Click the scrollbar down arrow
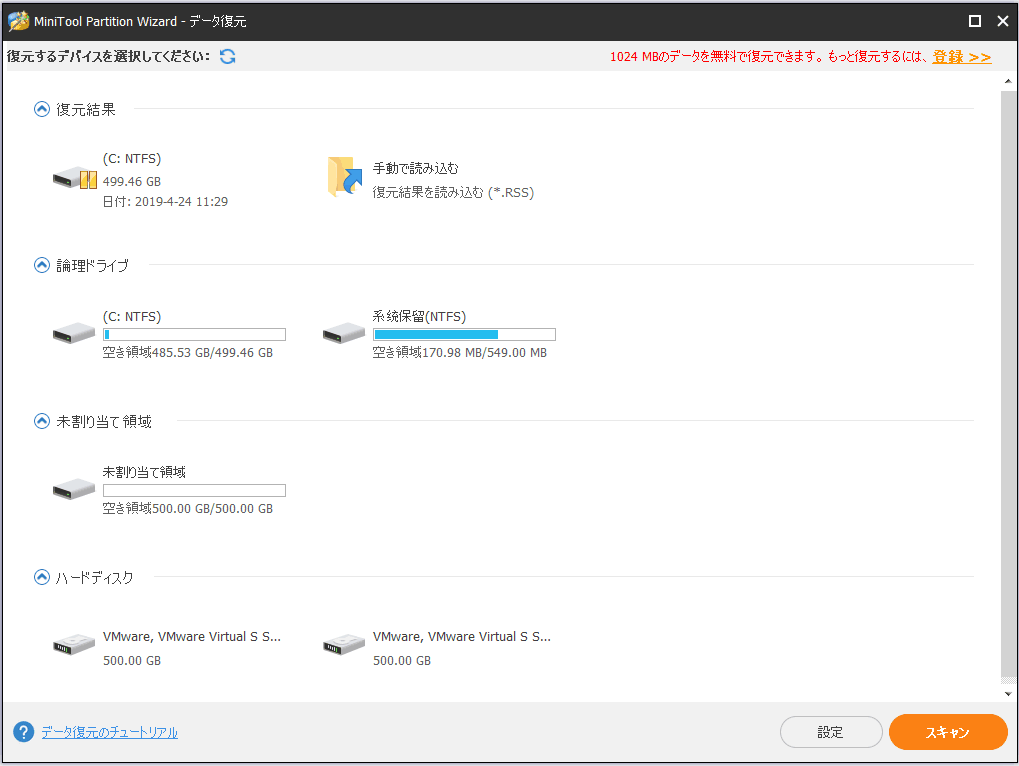This screenshot has height=766, width=1019. click(1008, 694)
